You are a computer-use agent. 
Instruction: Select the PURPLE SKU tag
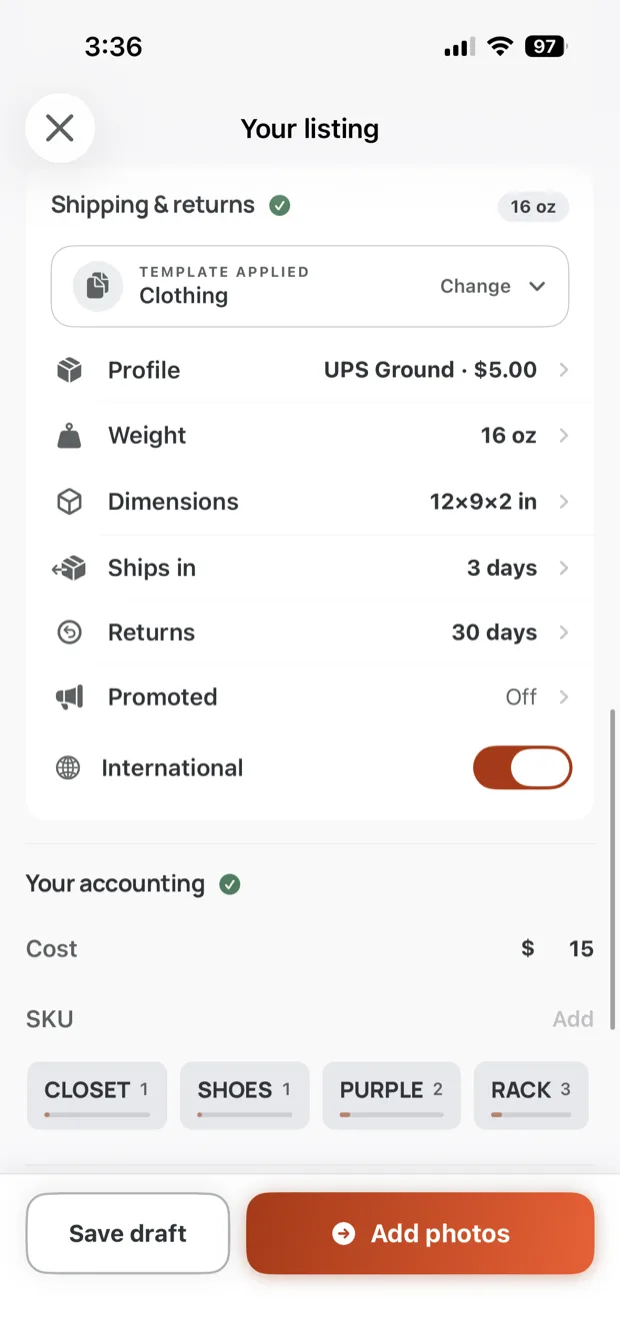pos(392,1095)
